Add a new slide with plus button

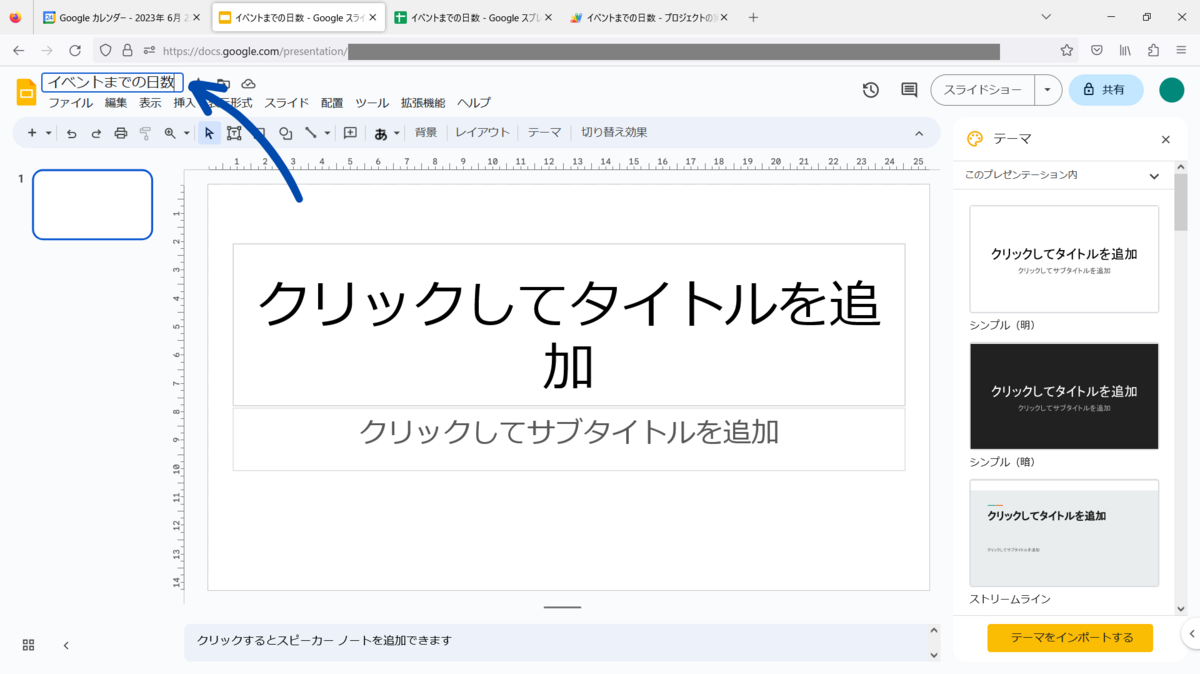tap(32, 133)
